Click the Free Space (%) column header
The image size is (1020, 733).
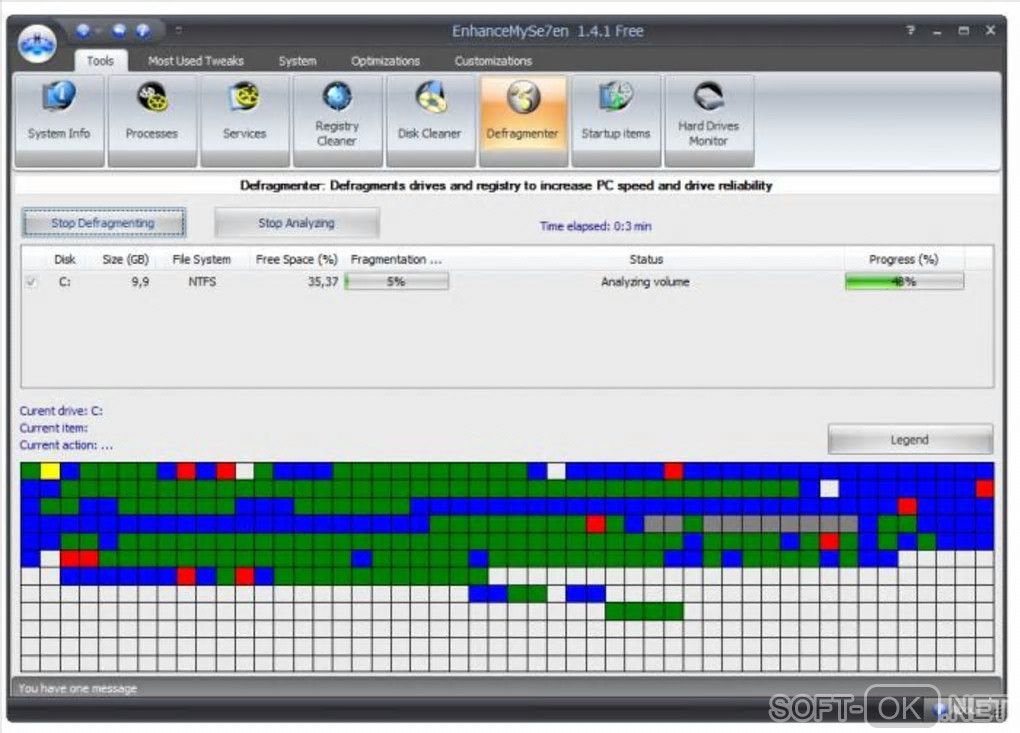coord(296,260)
